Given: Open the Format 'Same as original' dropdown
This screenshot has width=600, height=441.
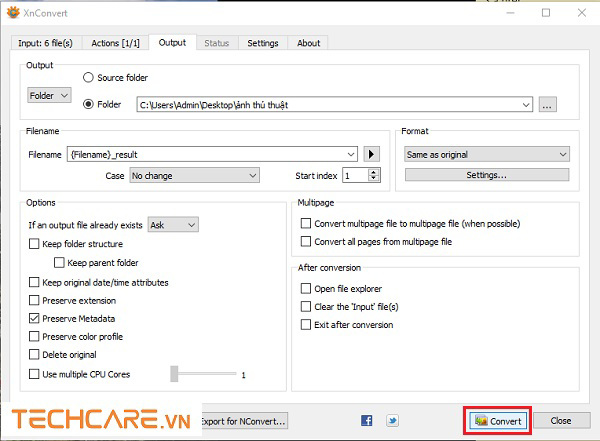Looking at the screenshot, I should click(487, 154).
